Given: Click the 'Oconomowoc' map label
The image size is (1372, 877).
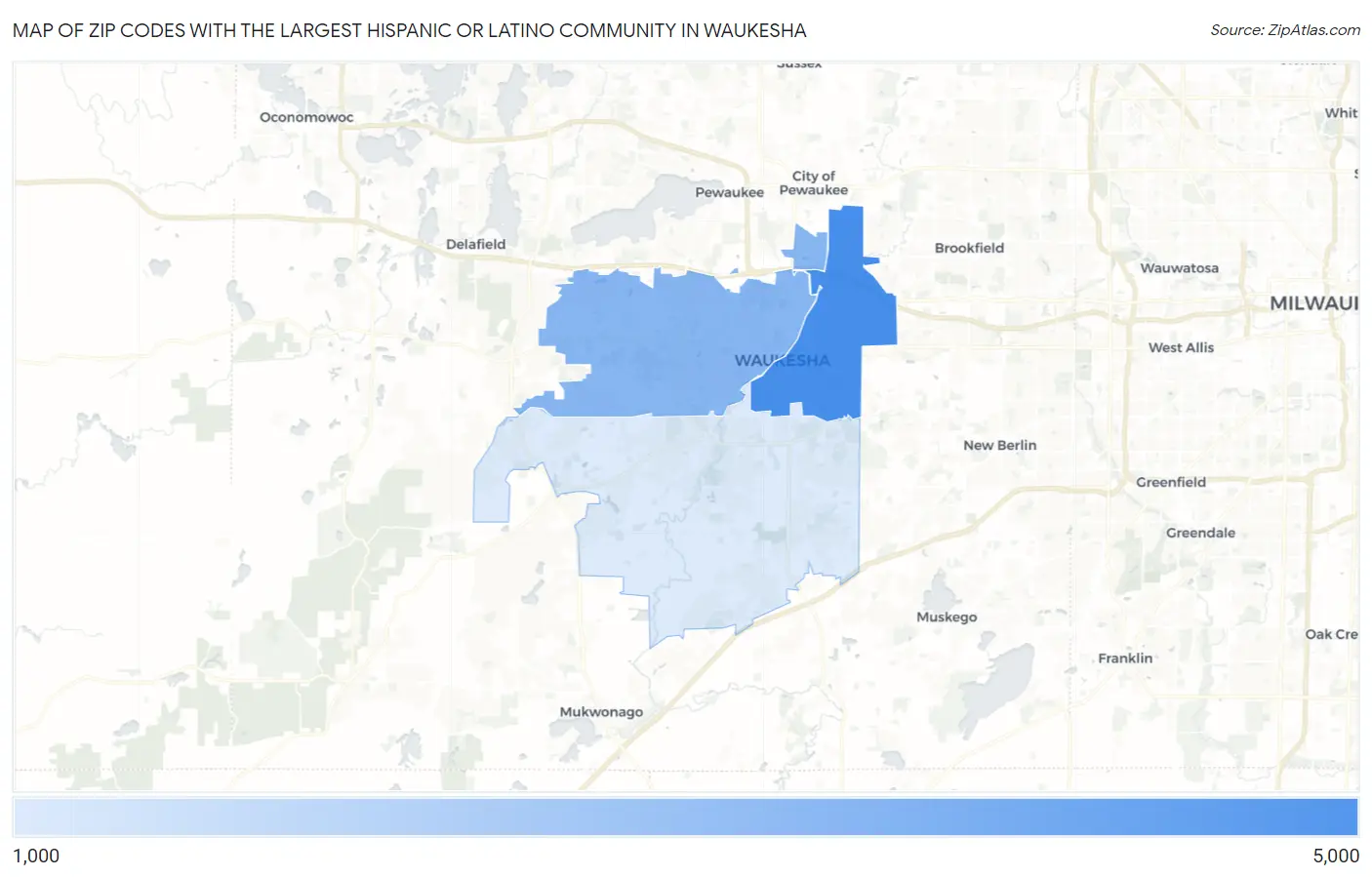Looking at the screenshot, I should 306,117.
